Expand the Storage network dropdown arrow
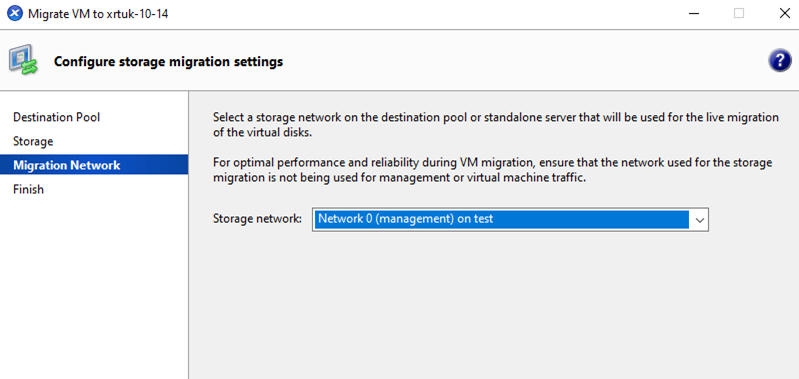 tap(700, 220)
